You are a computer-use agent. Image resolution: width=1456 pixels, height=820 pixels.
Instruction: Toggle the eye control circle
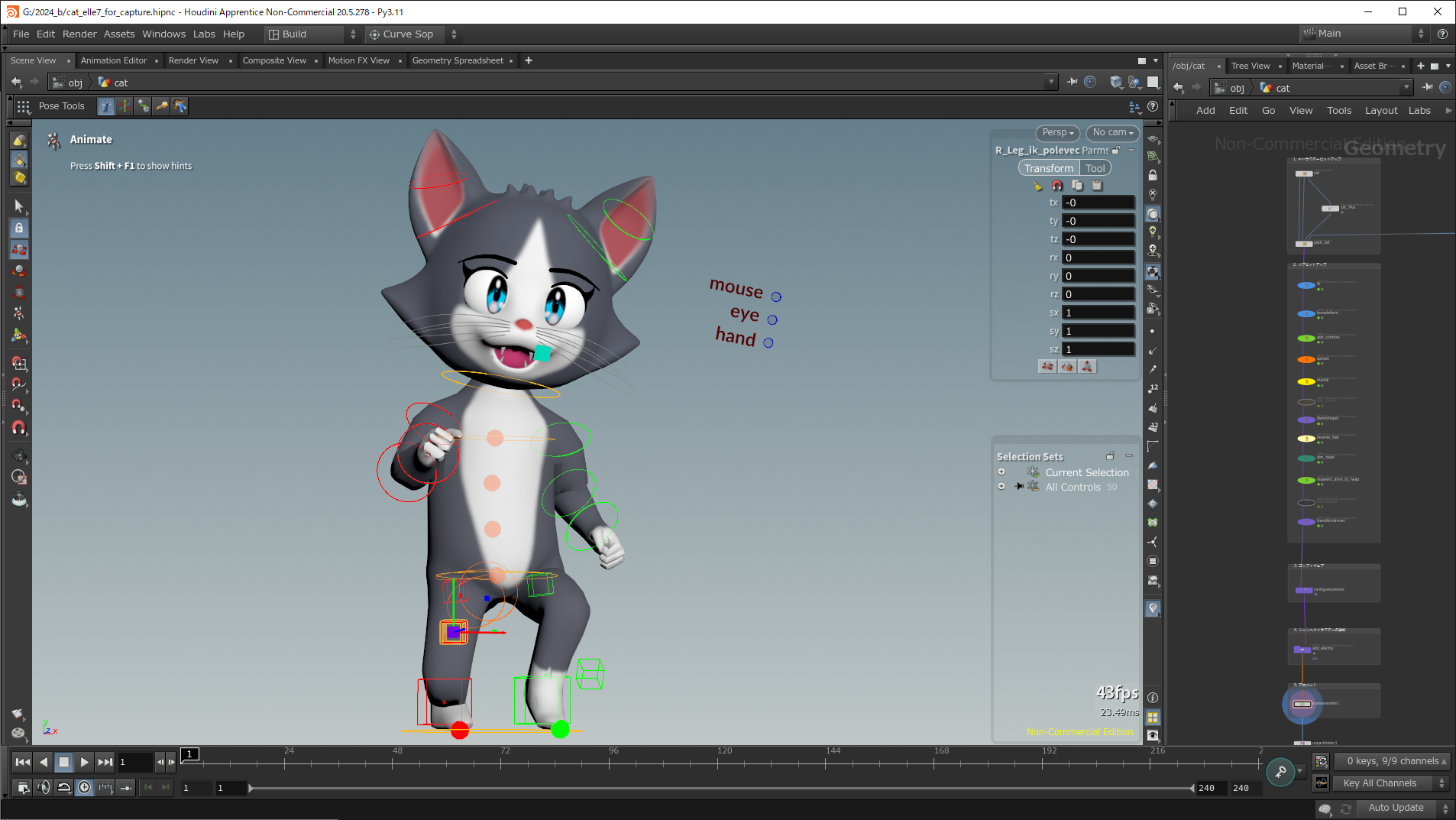772,320
